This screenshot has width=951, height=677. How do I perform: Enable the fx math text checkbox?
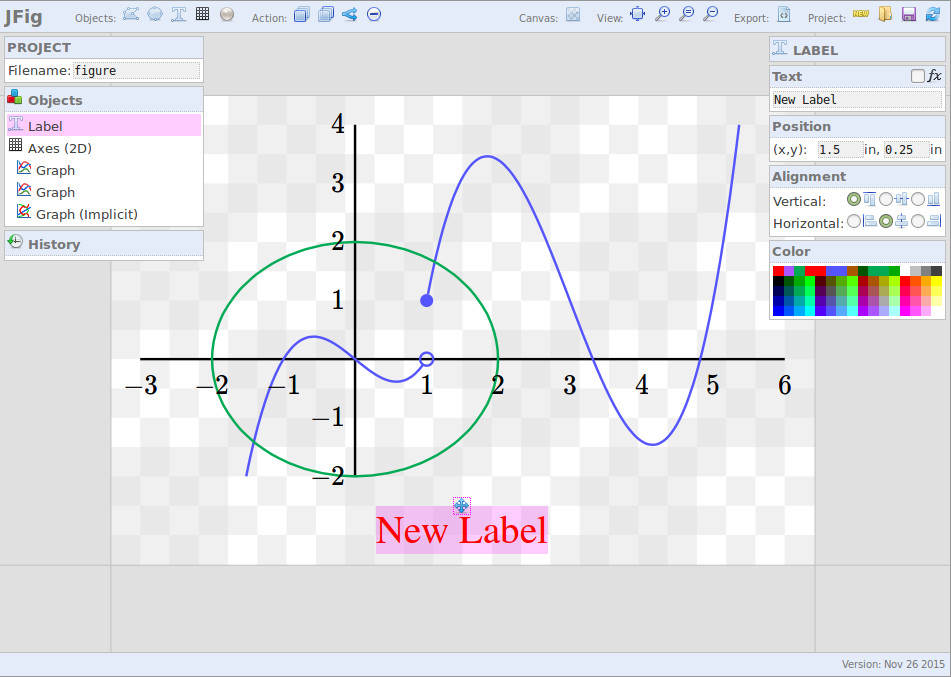click(918, 76)
